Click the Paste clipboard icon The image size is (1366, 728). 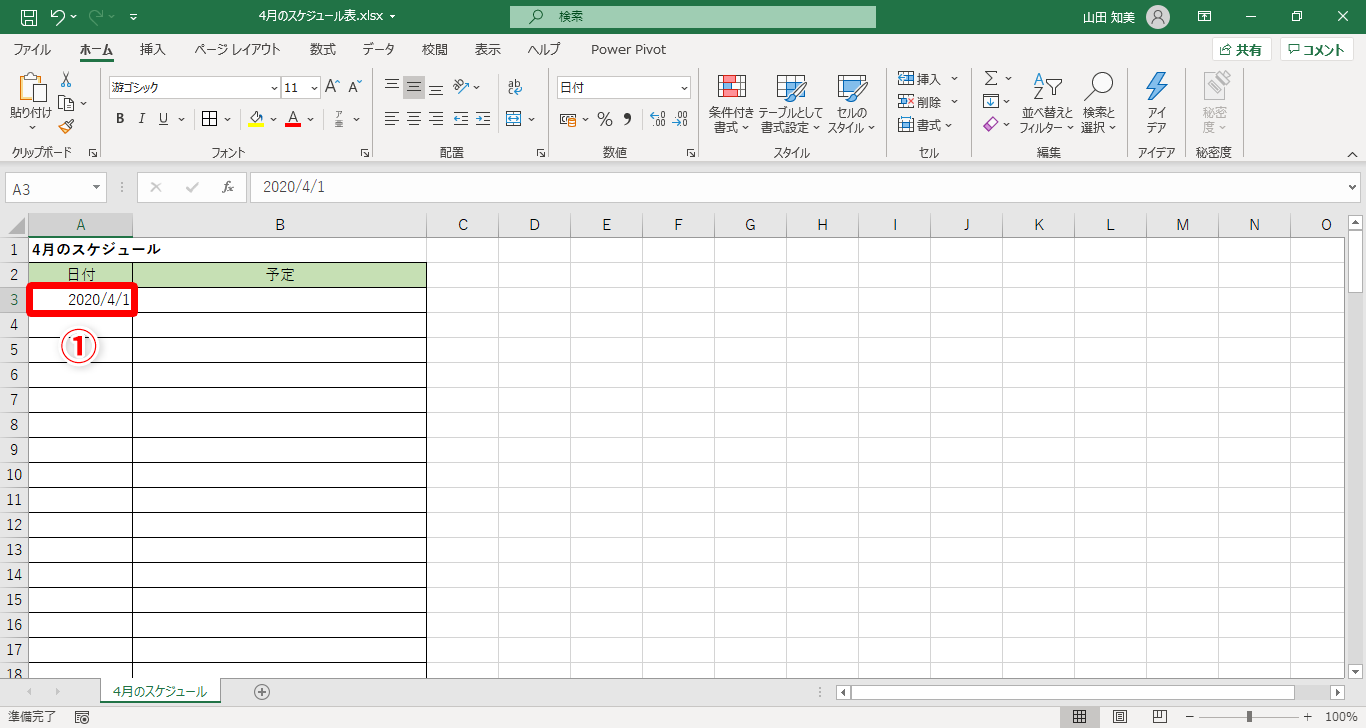[31, 89]
